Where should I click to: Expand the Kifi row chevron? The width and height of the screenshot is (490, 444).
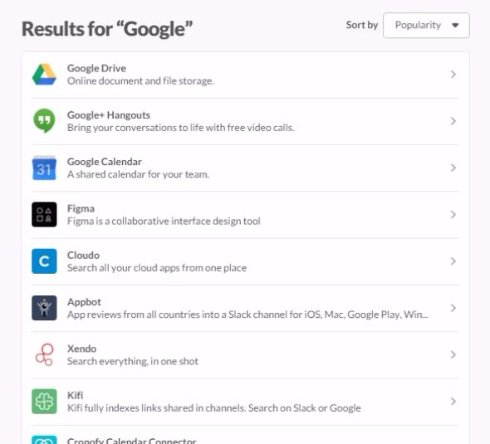[x=453, y=401]
